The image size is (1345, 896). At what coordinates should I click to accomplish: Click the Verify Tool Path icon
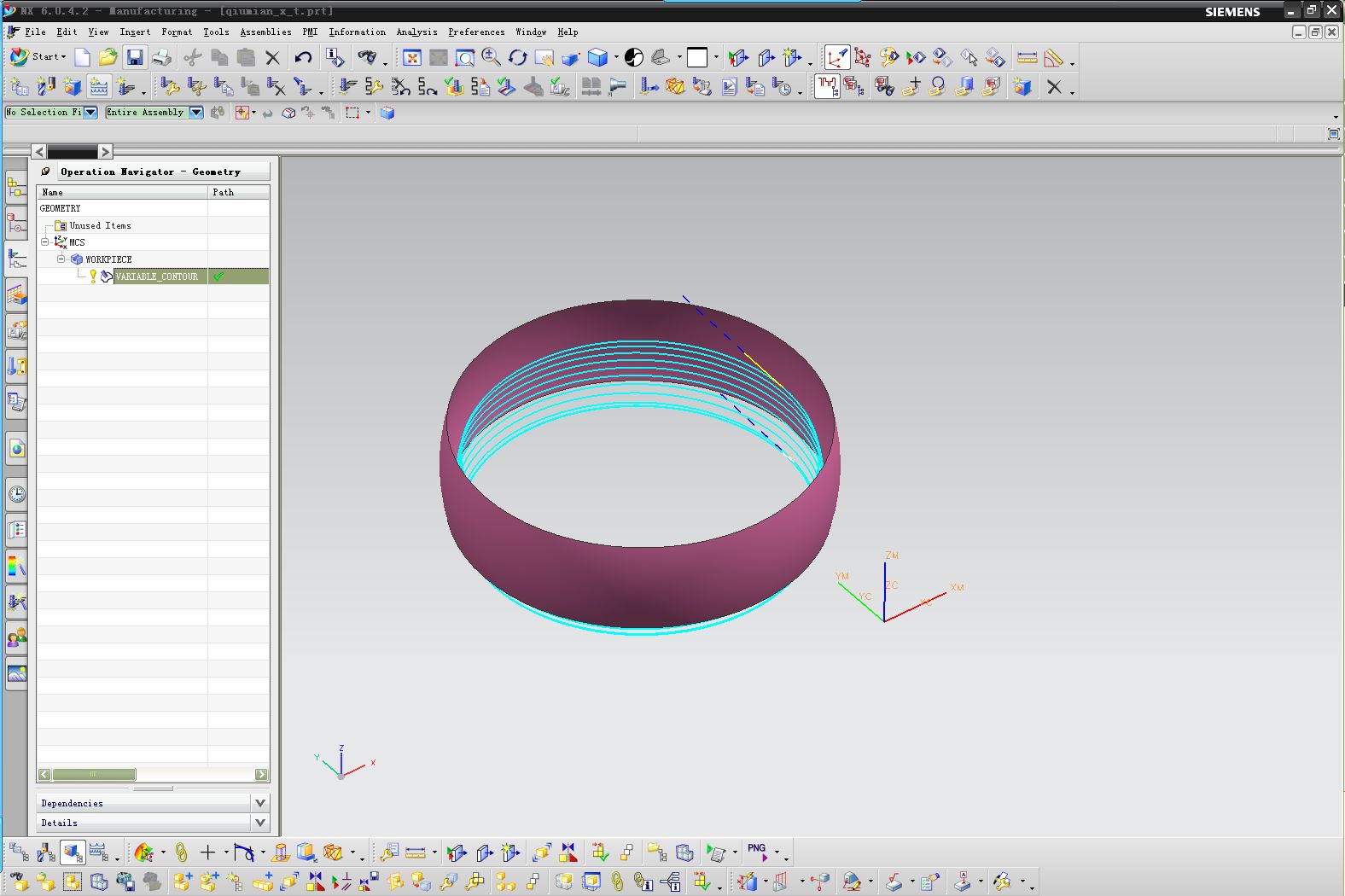coord(454,86)
